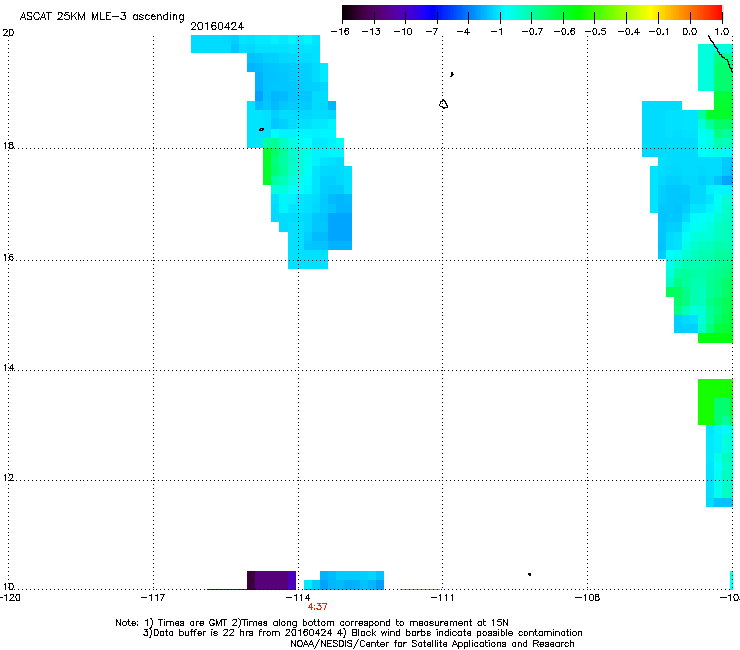Click the NOAA/NESDIS credit line
This screenshot has width=740, height=650.
pos(432,644)
